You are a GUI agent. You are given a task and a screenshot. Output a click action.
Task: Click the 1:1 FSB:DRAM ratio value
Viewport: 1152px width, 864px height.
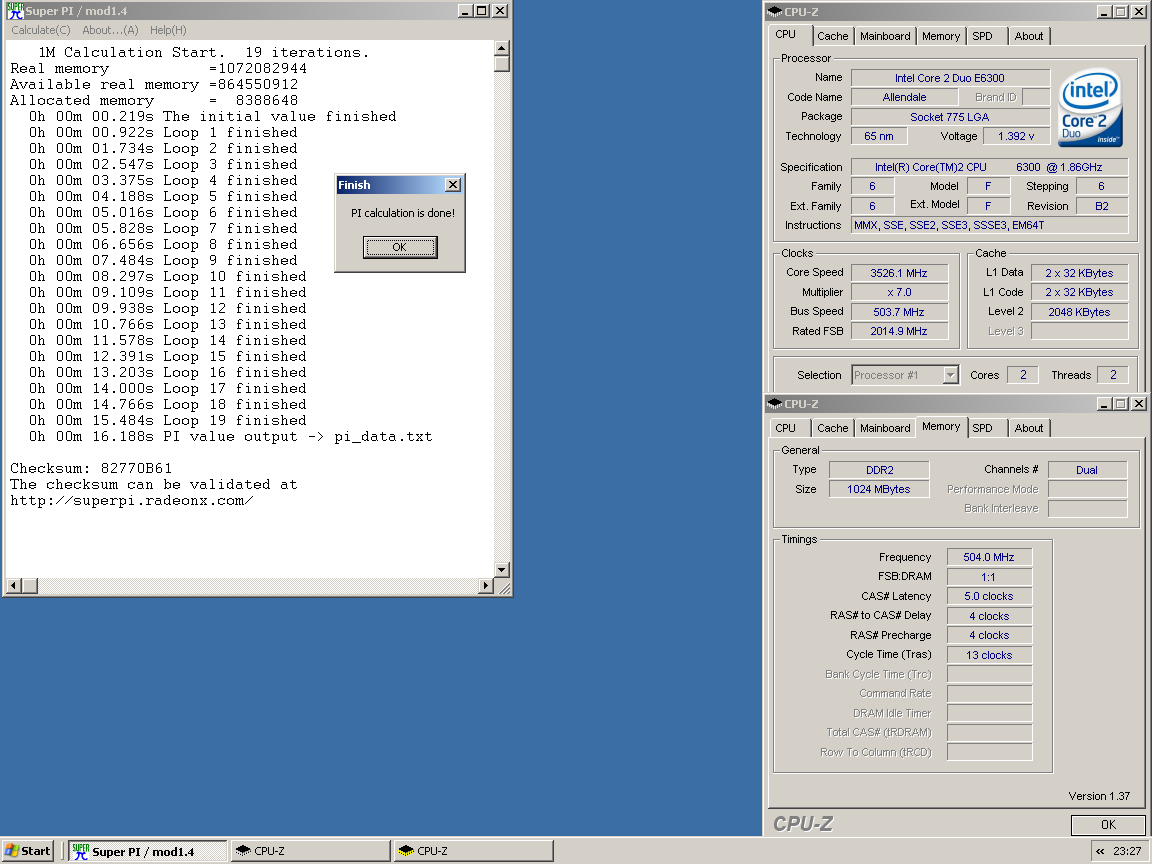tap(989, 577)
